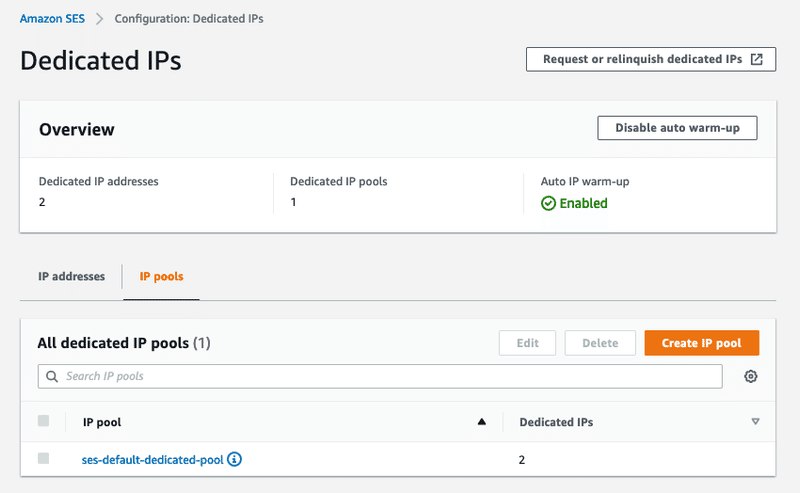Click the value 1 under Dedicated IP pools
This screenshot has width=800, height=493.
coord(293,202)
